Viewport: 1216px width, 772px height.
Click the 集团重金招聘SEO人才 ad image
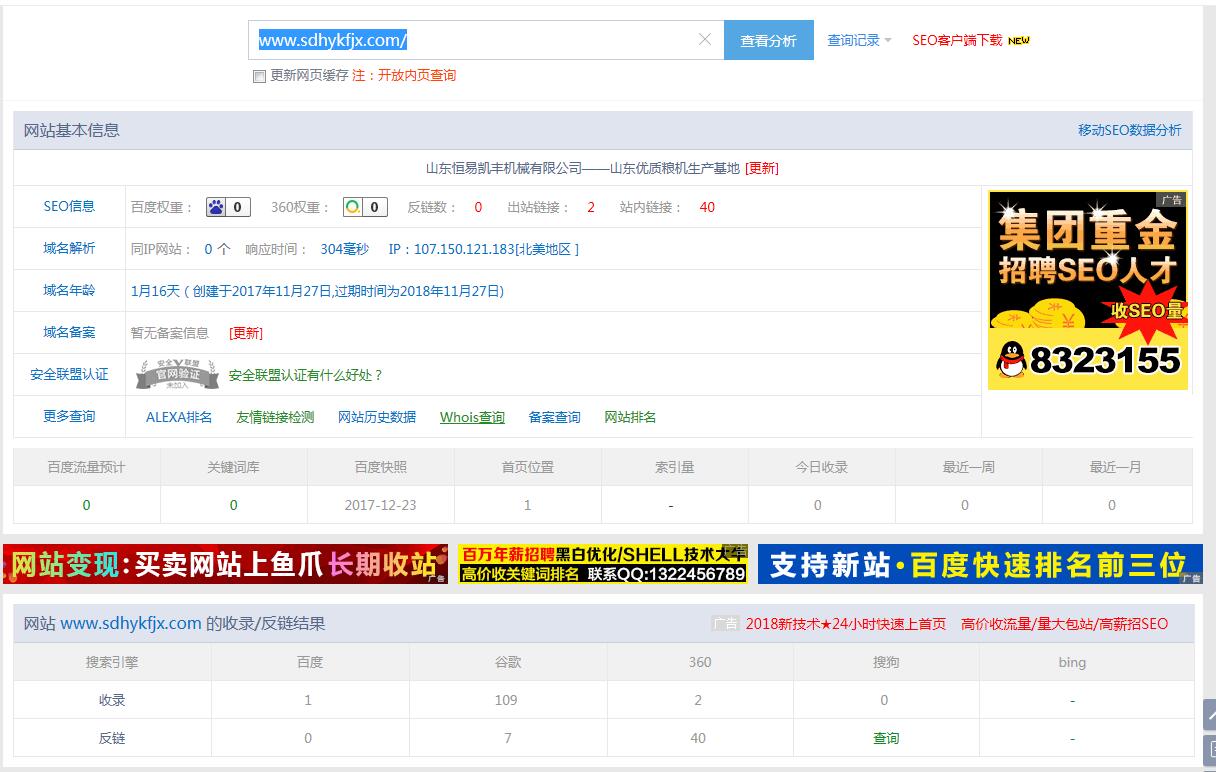pos(1088,290)
